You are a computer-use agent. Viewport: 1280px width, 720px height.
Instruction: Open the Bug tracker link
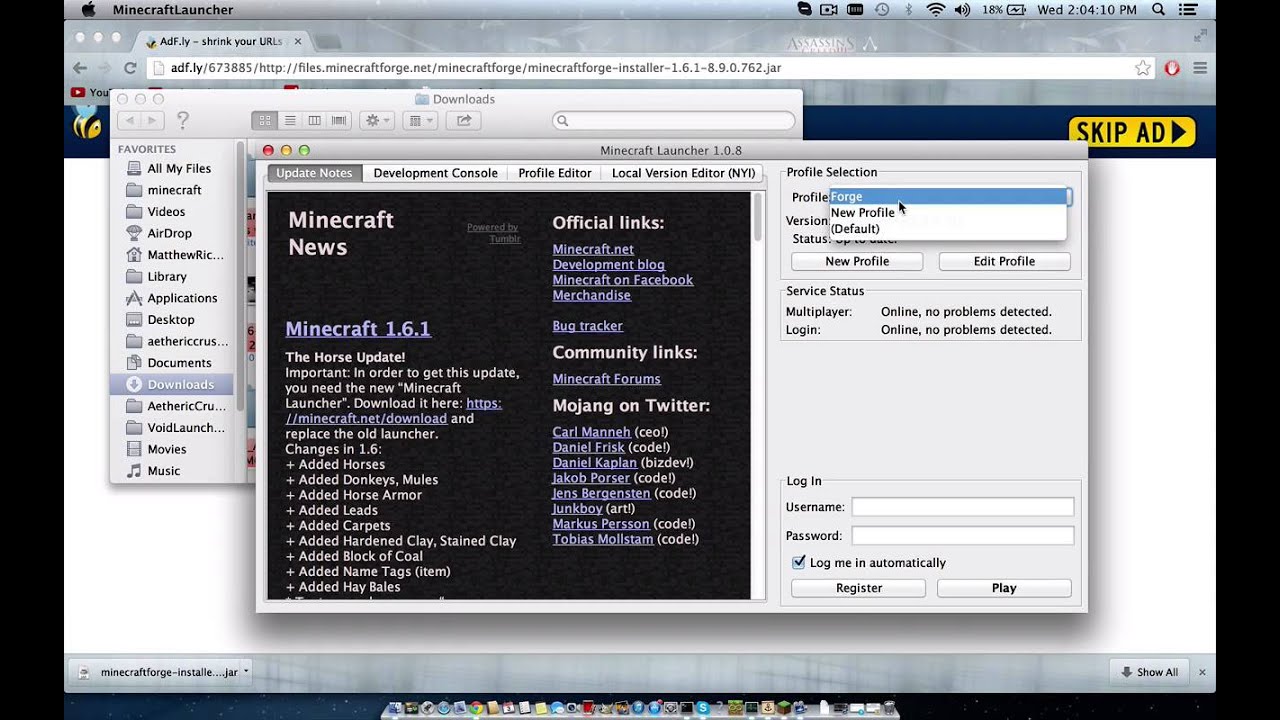coord(587,326)
